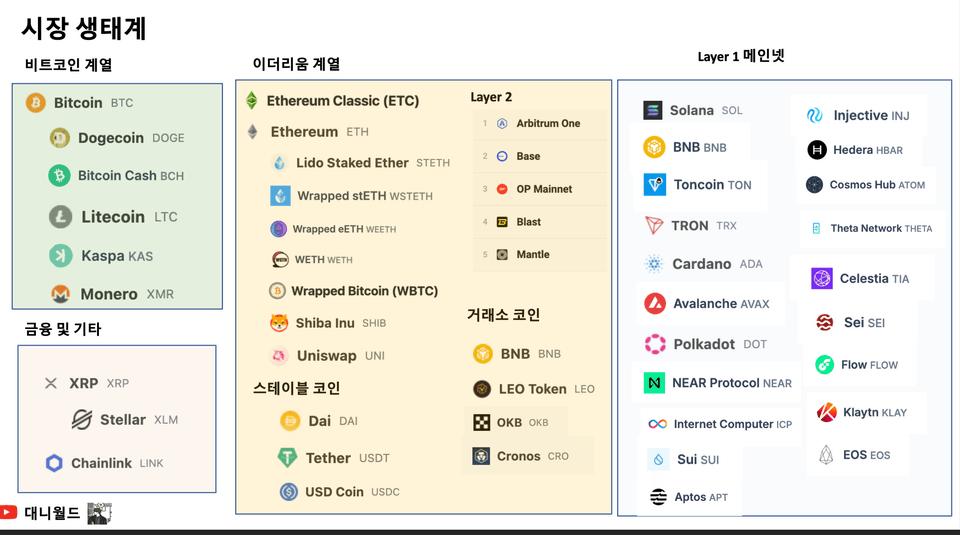
Task: Click the Theta Network THETA label
Action: pos(881,228)
